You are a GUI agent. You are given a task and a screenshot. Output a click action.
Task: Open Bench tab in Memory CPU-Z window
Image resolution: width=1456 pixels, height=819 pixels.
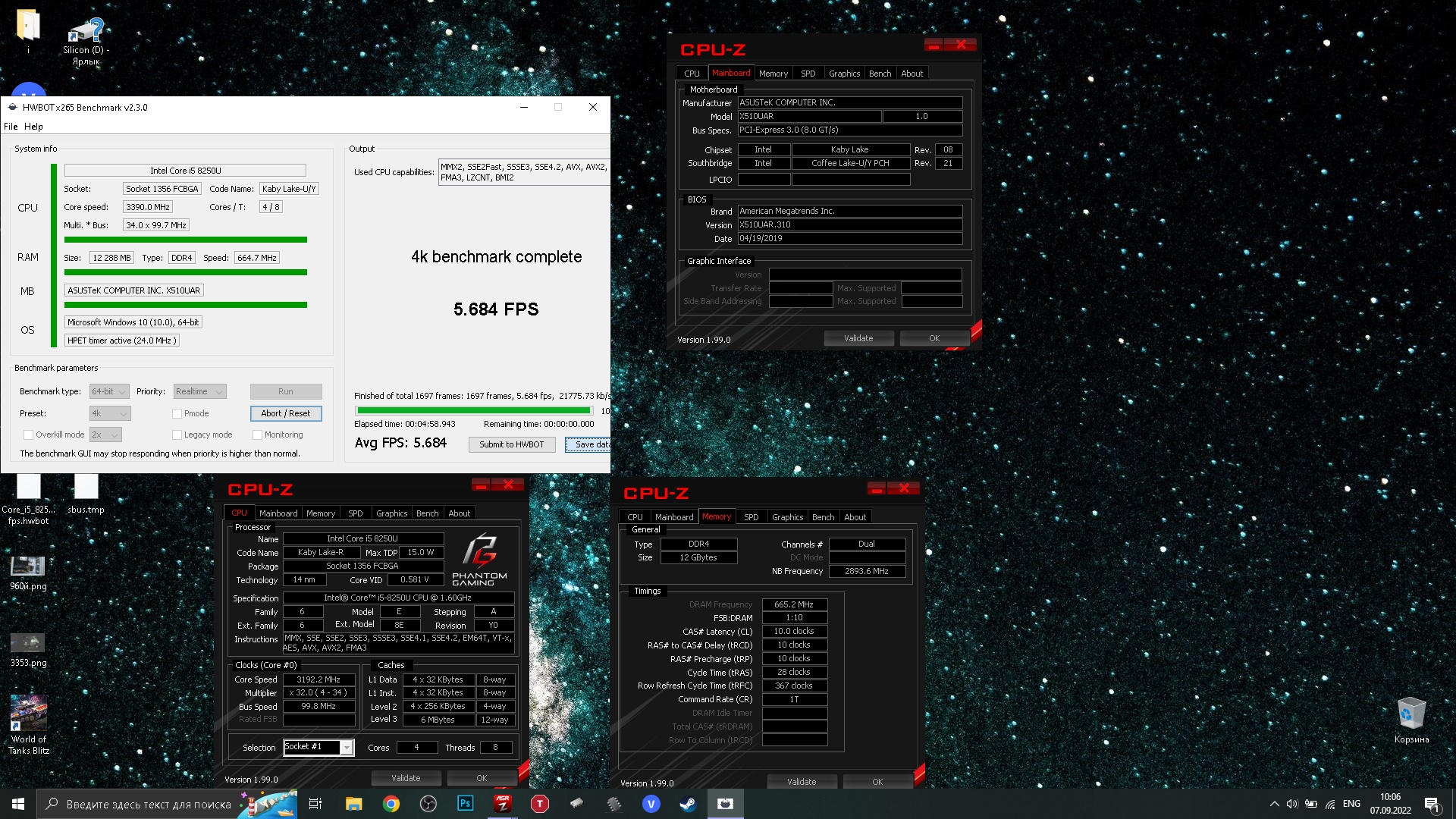(x=823, y=517)
